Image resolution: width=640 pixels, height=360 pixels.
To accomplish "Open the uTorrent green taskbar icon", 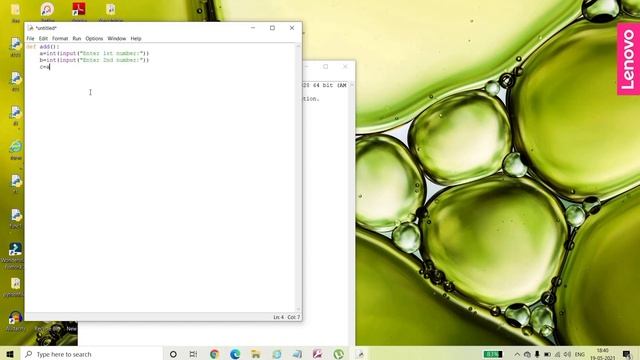I will click(x=339, y=354).
